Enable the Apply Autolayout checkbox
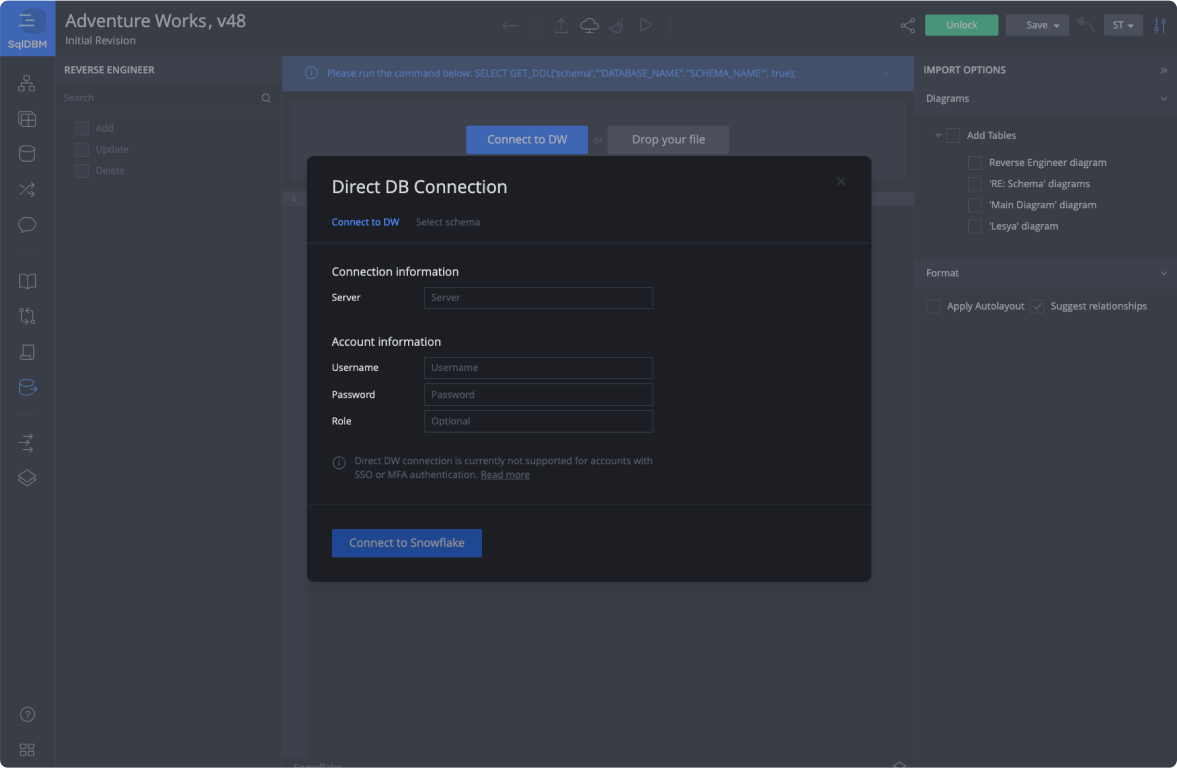Screen dimensions: 1177x768 [x=933, y=306]
